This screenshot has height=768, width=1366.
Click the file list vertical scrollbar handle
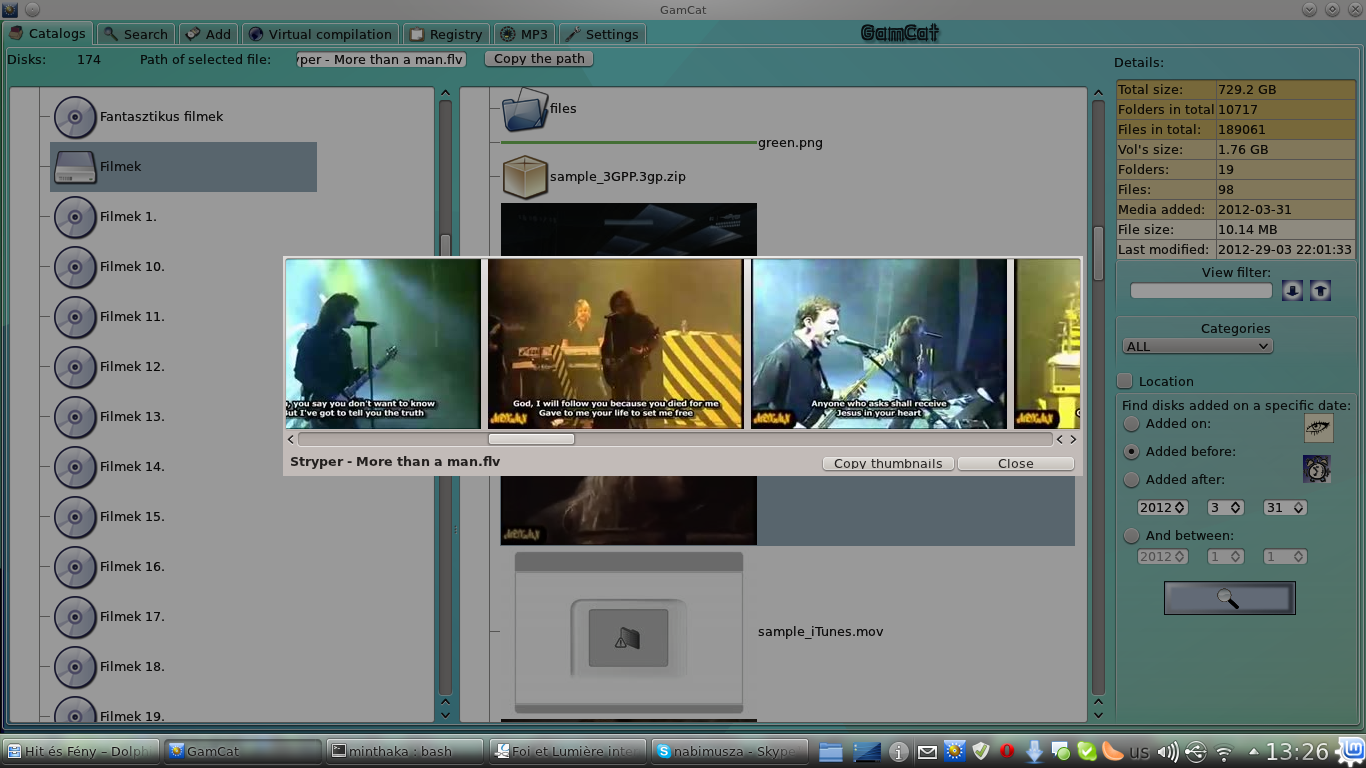point(1098,253)
